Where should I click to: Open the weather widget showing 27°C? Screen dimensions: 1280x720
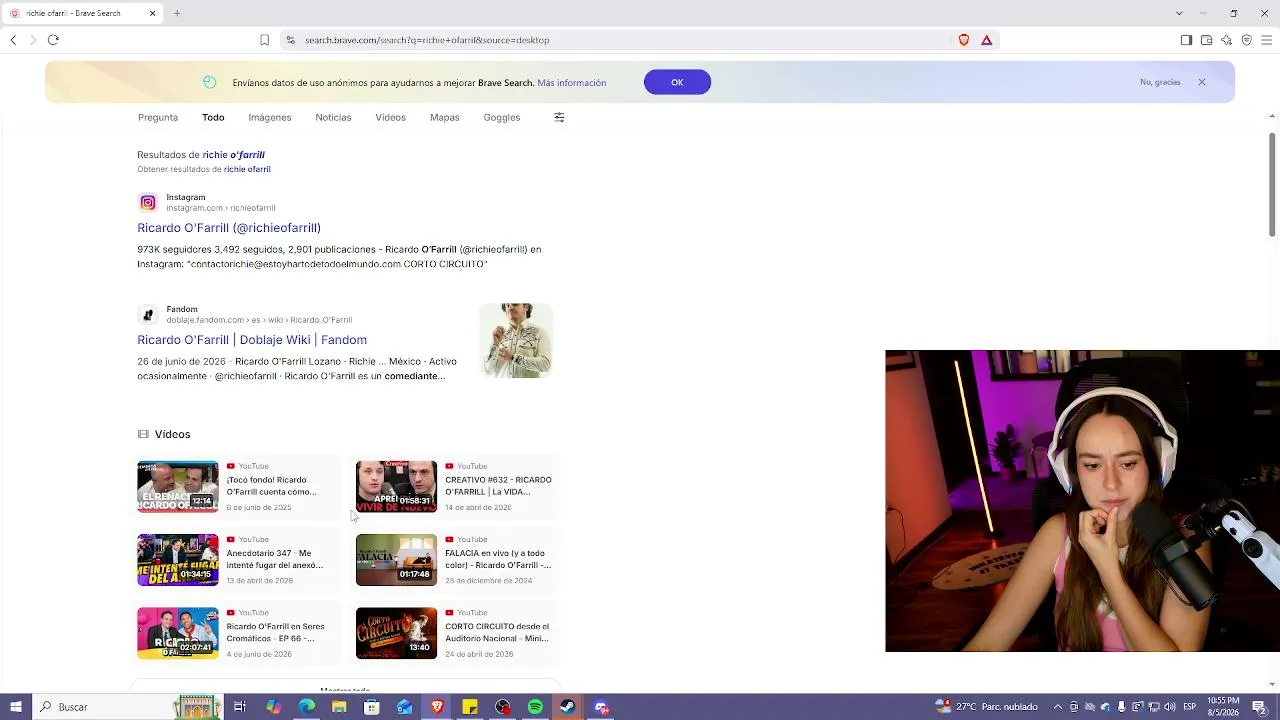(x=987, y=707)
